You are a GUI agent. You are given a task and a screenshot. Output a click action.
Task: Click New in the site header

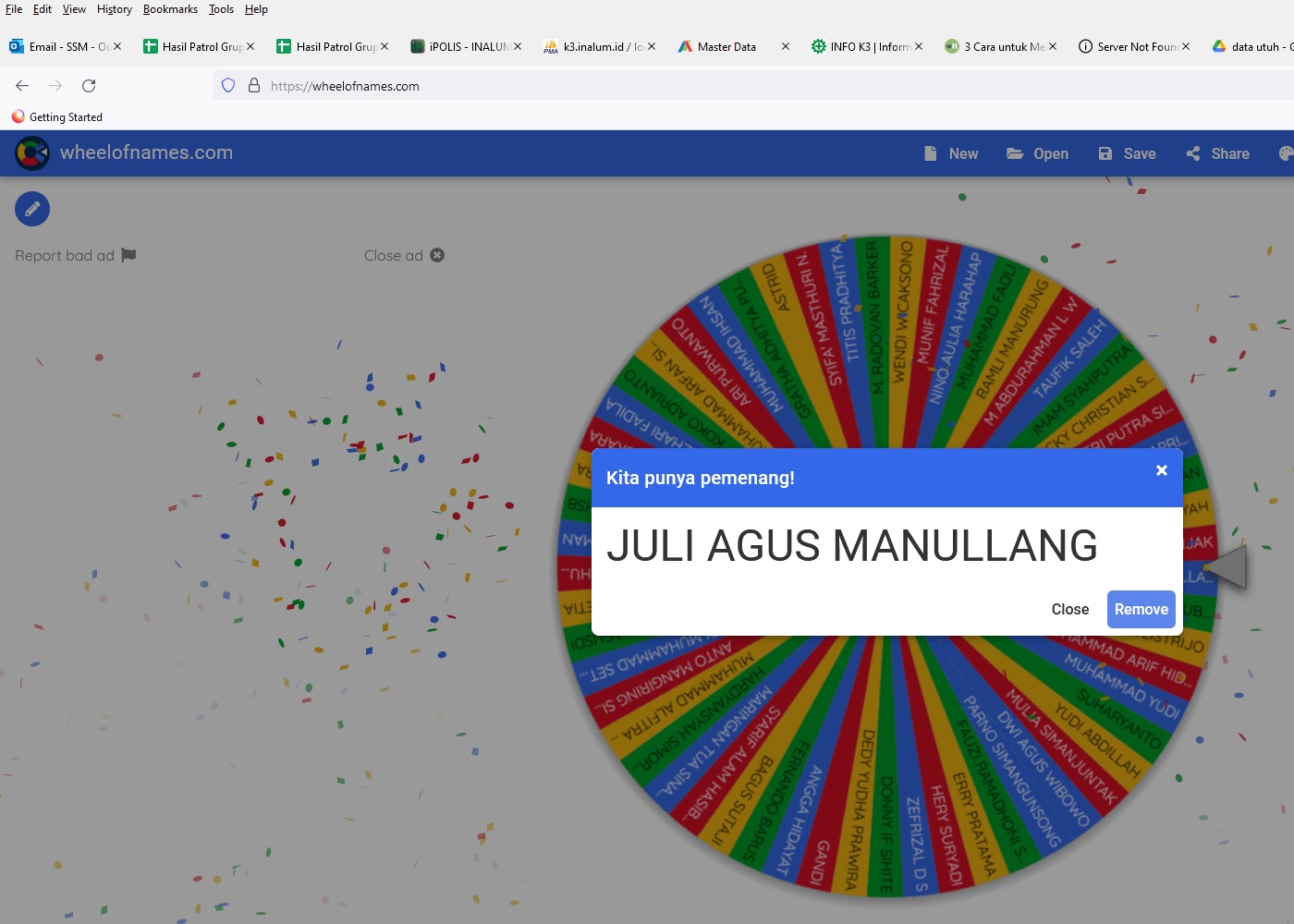tap(951, 153)
